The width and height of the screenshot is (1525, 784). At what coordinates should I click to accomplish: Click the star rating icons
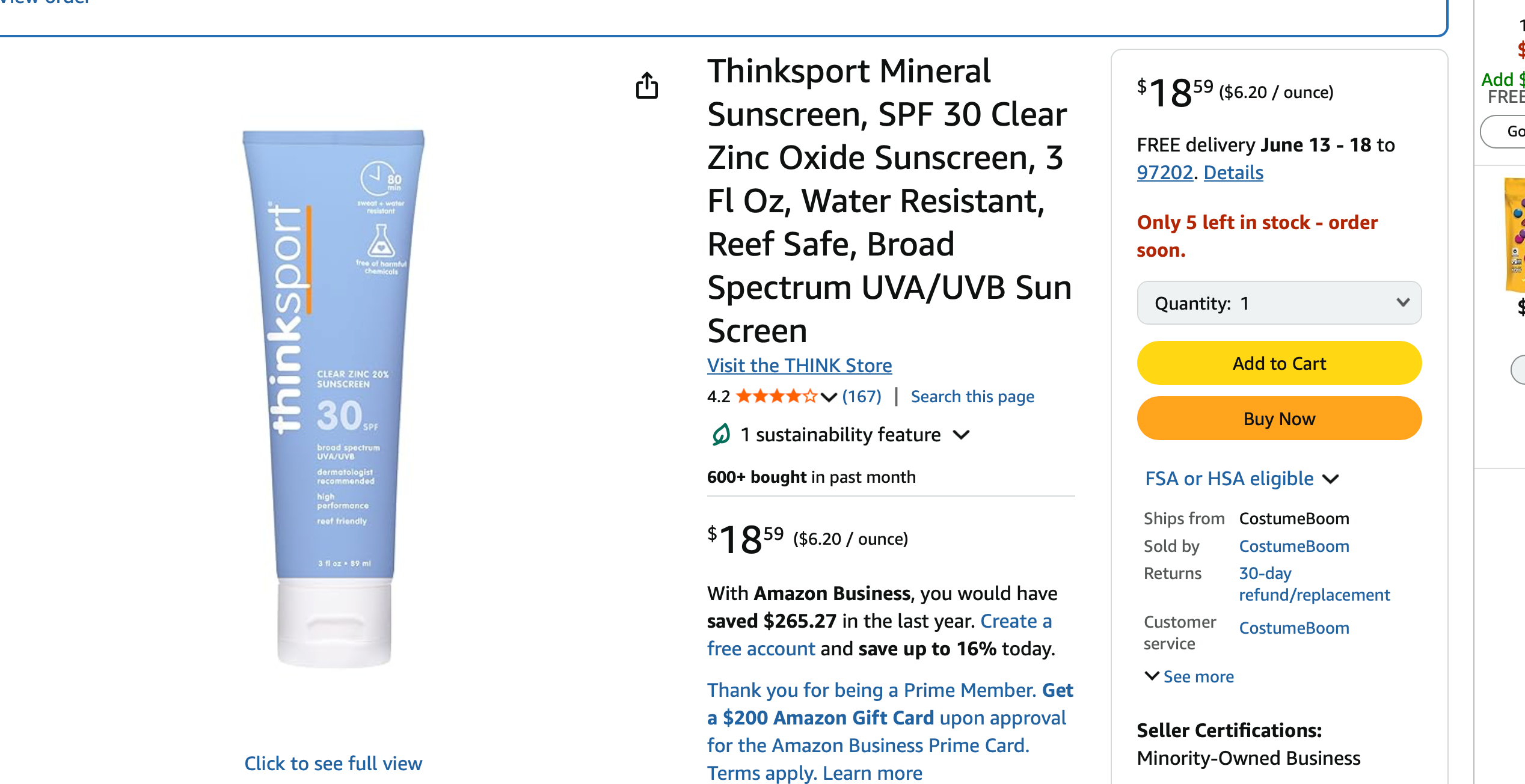[x=776, y=396]
